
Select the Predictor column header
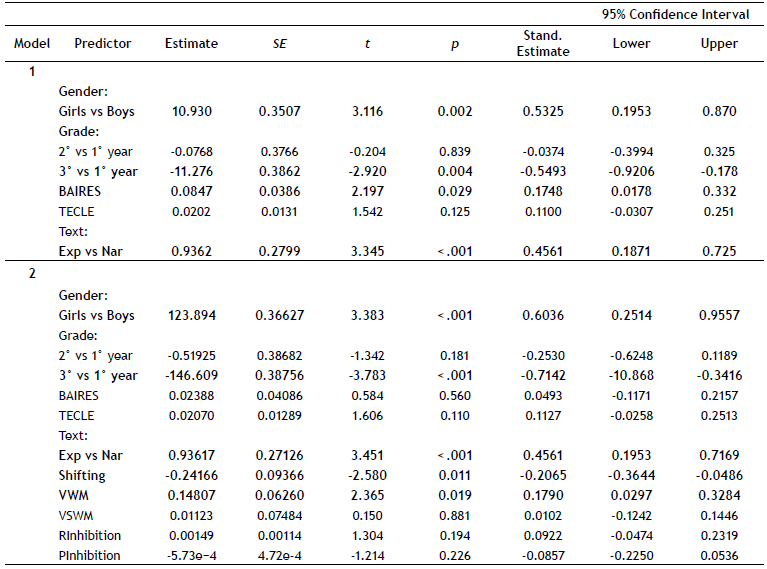pyautogui.click(x=102, y=44)
